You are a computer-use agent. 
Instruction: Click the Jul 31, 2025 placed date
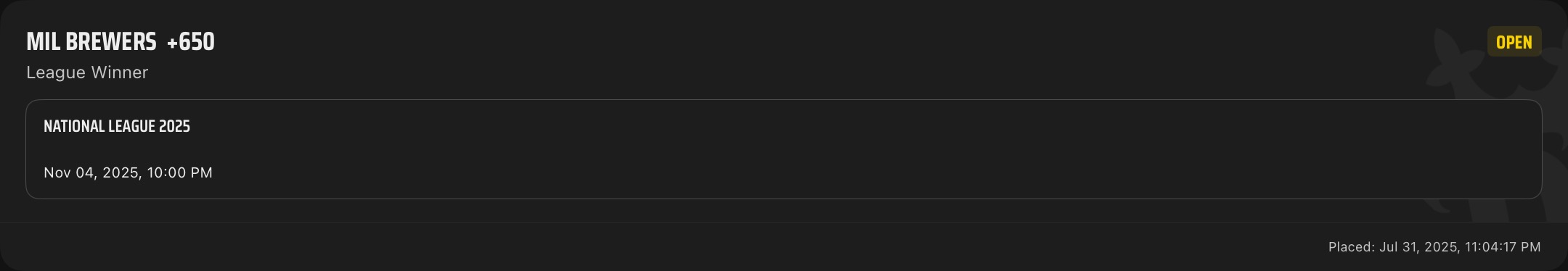1420,247
